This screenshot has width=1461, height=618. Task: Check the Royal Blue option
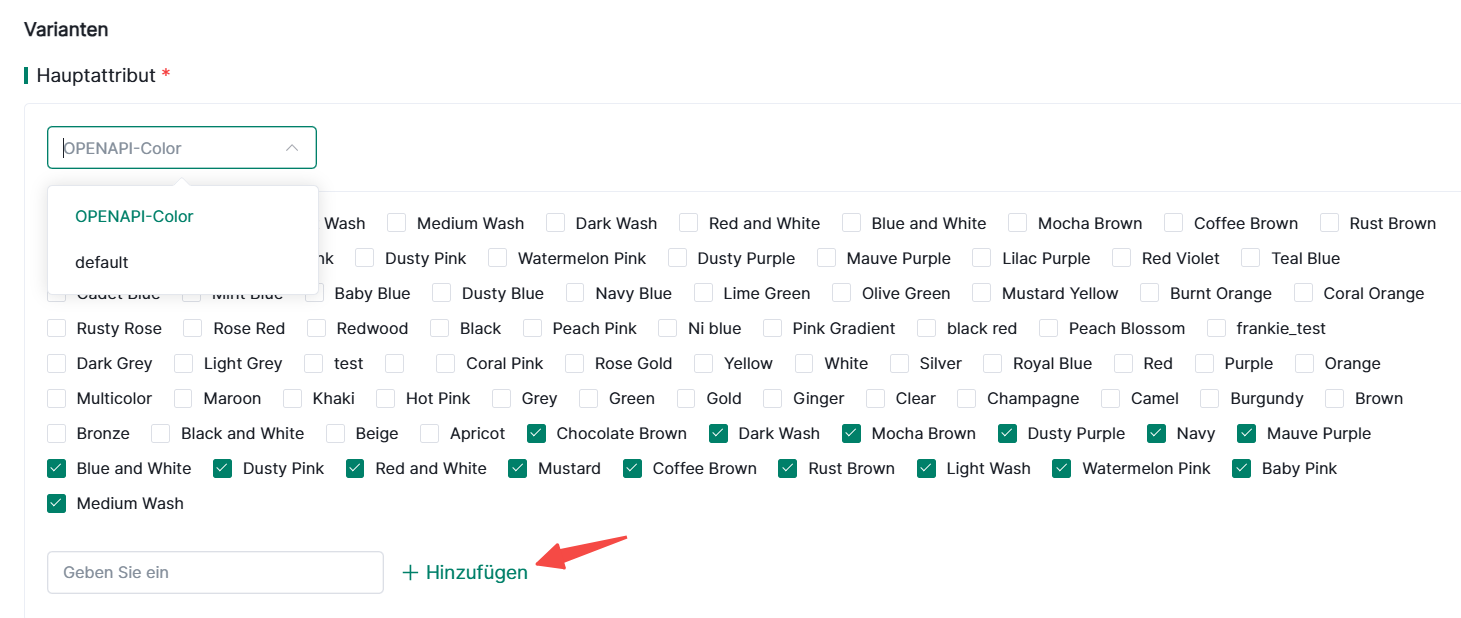tap(993, 364)
